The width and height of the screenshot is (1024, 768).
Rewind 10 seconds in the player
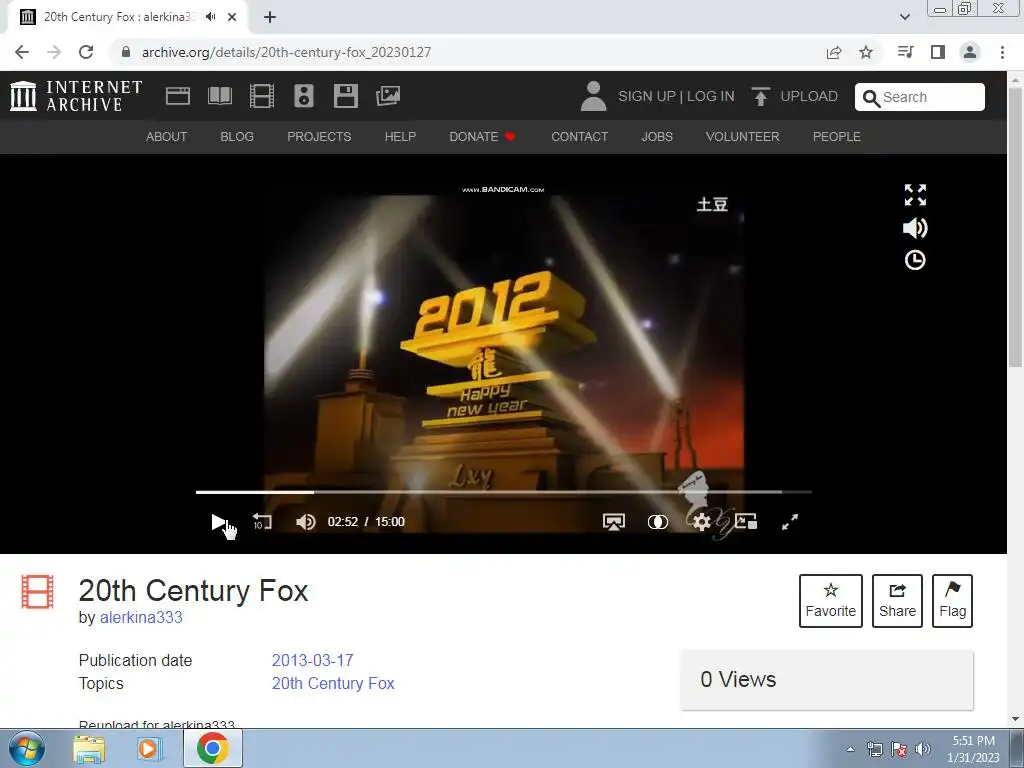[x=262, y=521]
